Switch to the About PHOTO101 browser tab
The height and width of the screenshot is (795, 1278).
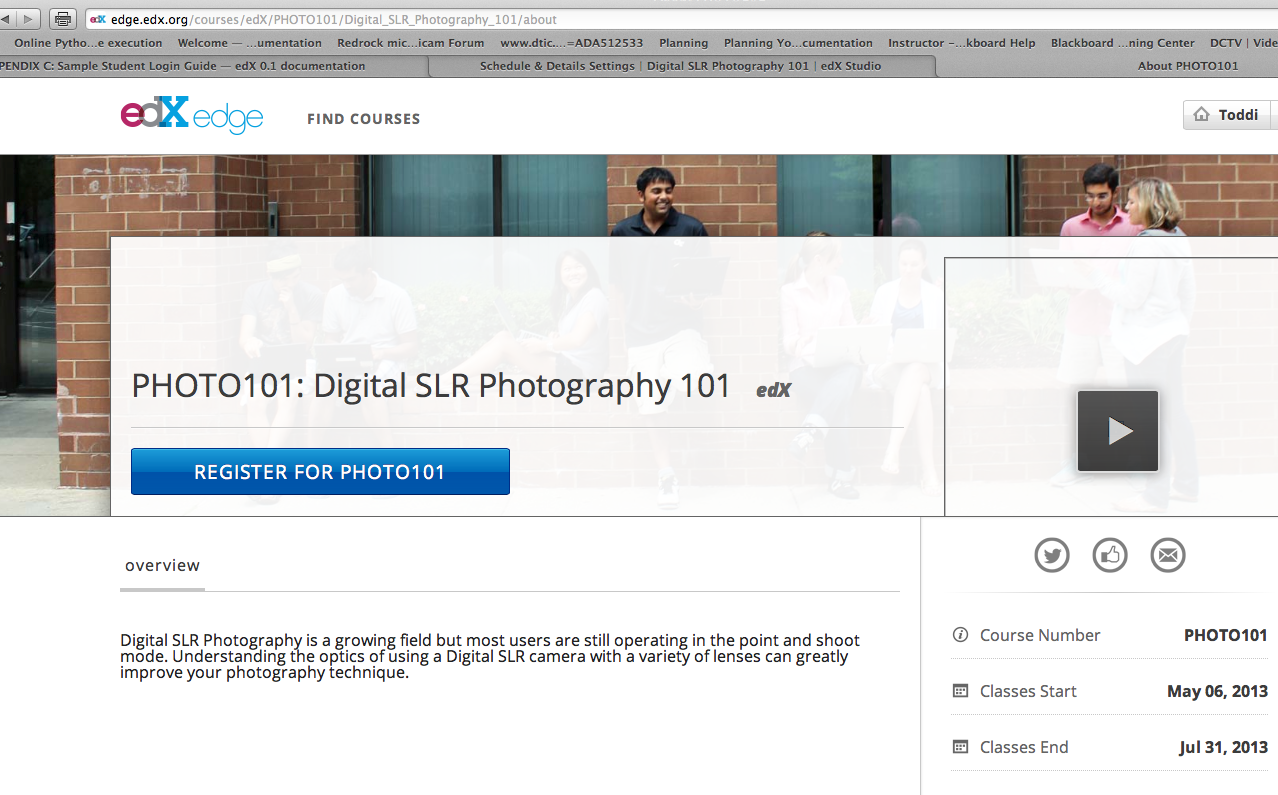coord(1187,66)
